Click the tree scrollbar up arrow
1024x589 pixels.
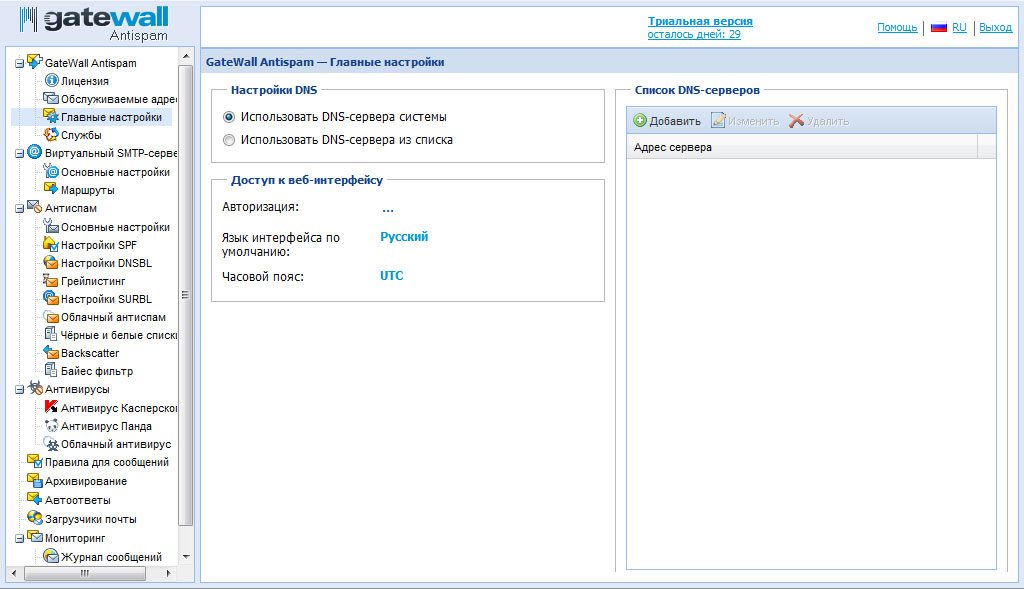point(185,56)
